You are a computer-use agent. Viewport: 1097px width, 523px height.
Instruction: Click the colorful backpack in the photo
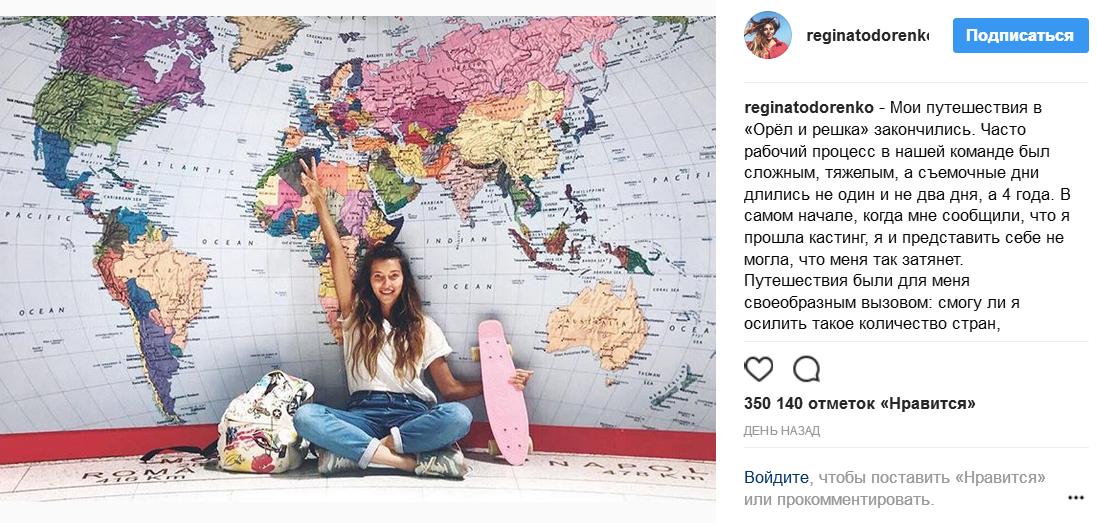point(264,422)
